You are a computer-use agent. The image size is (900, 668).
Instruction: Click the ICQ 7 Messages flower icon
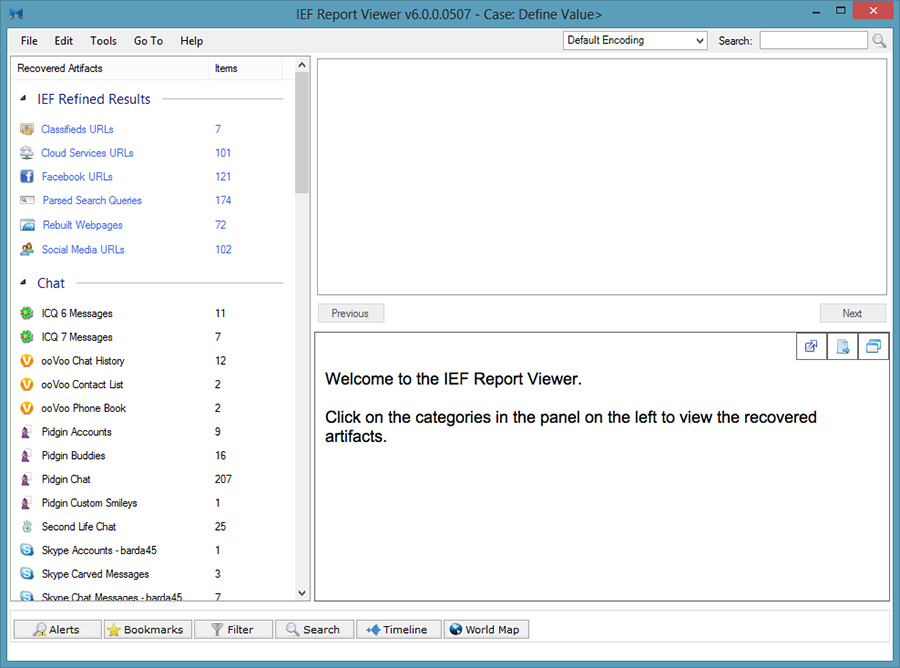tap(26, 337)
